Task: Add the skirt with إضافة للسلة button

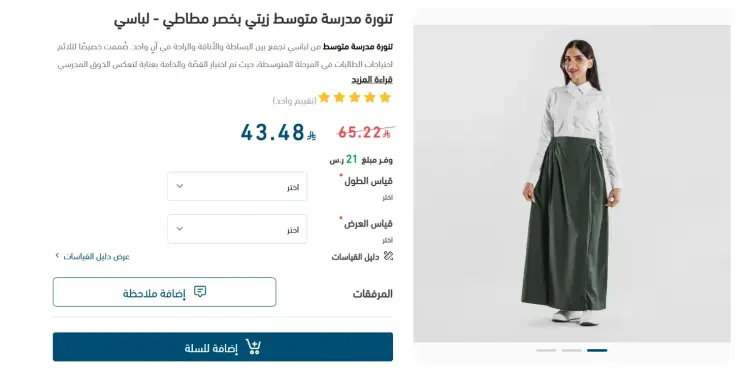Action: pyautogui.click(x=223, y=347)
